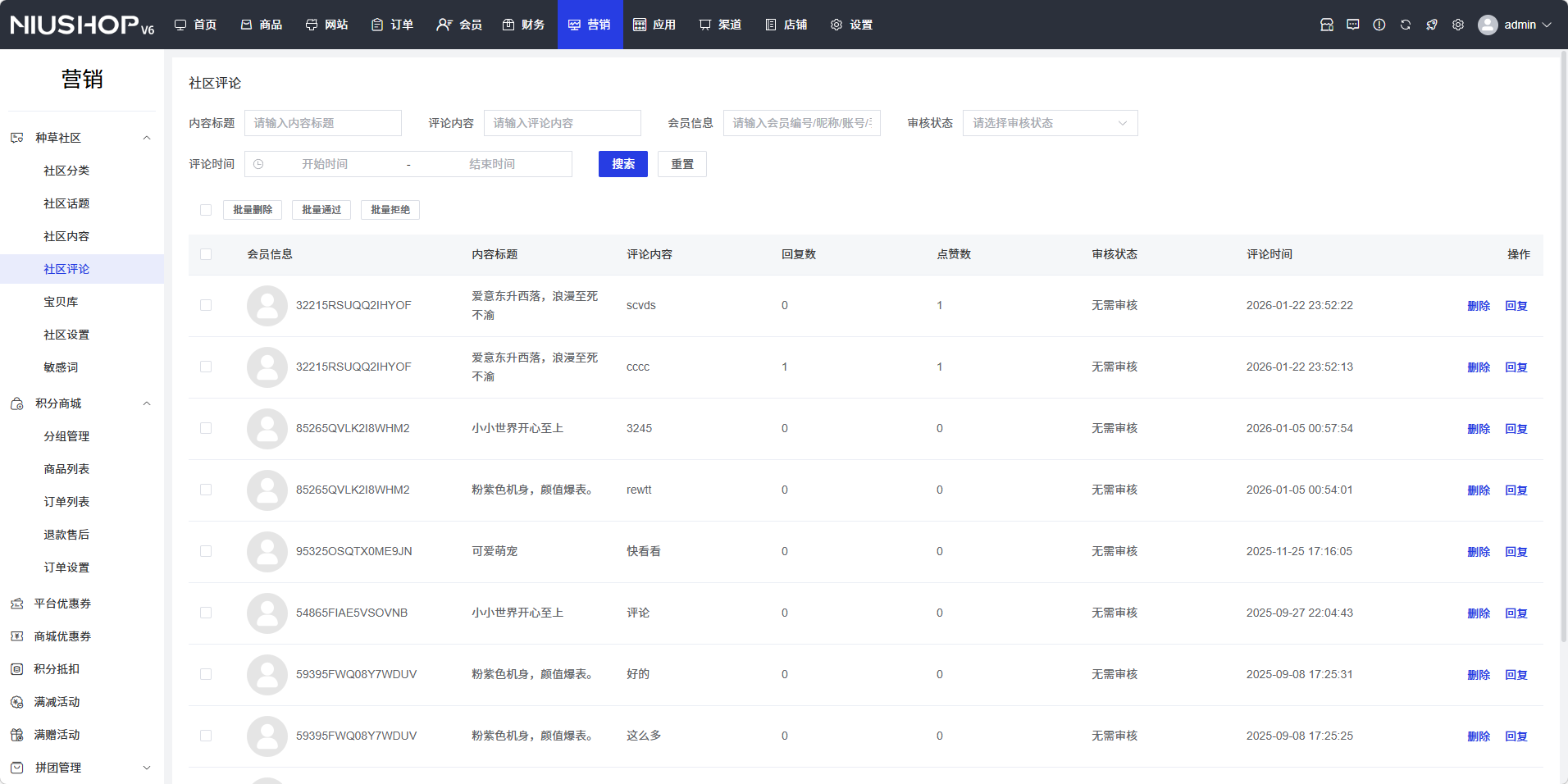The height and width of the screenshot is (784, 1568).
Task: Open the messages chat-bubble icon
Action: coord(1352,25)
